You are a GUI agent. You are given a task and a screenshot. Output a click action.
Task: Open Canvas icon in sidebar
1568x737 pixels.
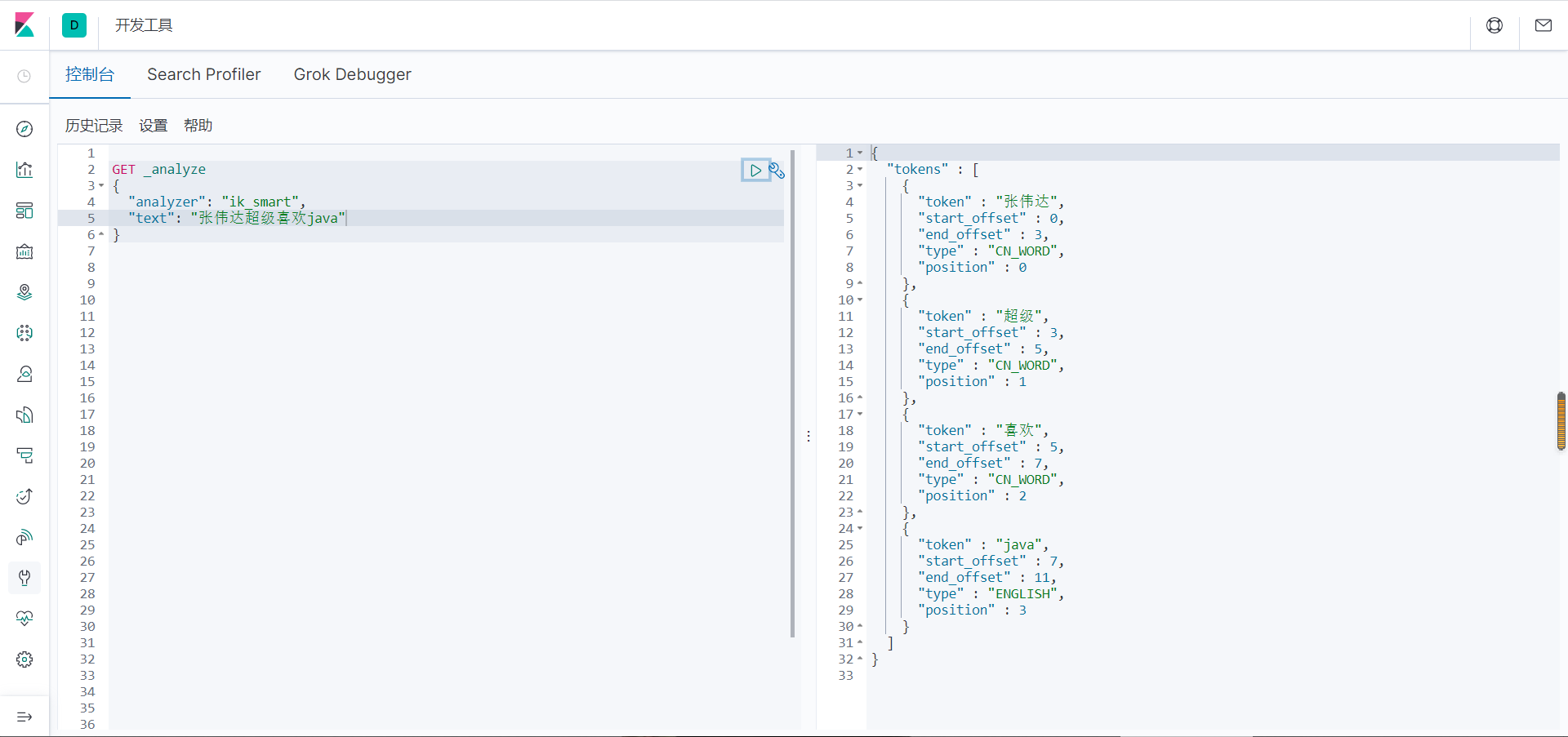coord(24,251)
